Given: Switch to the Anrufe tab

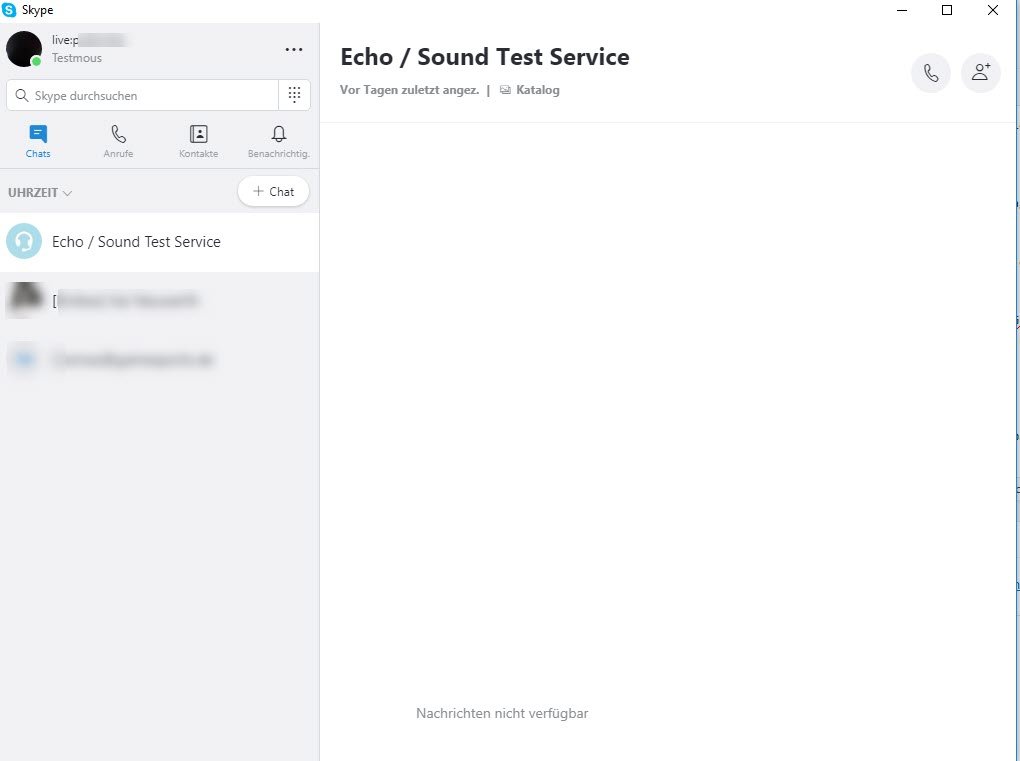Looking at the screenshot, I should 118,141.
